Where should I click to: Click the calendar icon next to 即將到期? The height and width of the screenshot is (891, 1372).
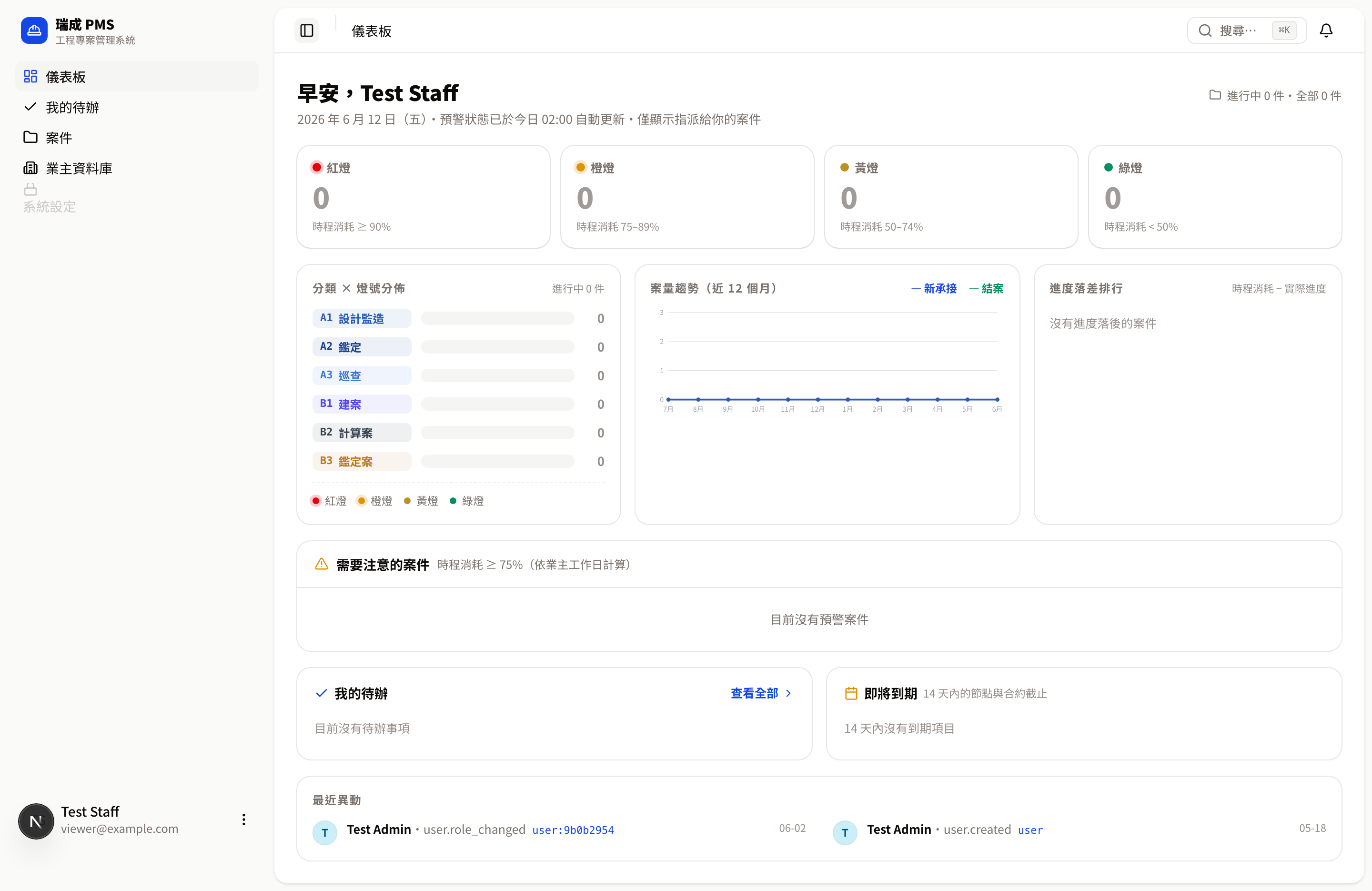click(851, 693)
